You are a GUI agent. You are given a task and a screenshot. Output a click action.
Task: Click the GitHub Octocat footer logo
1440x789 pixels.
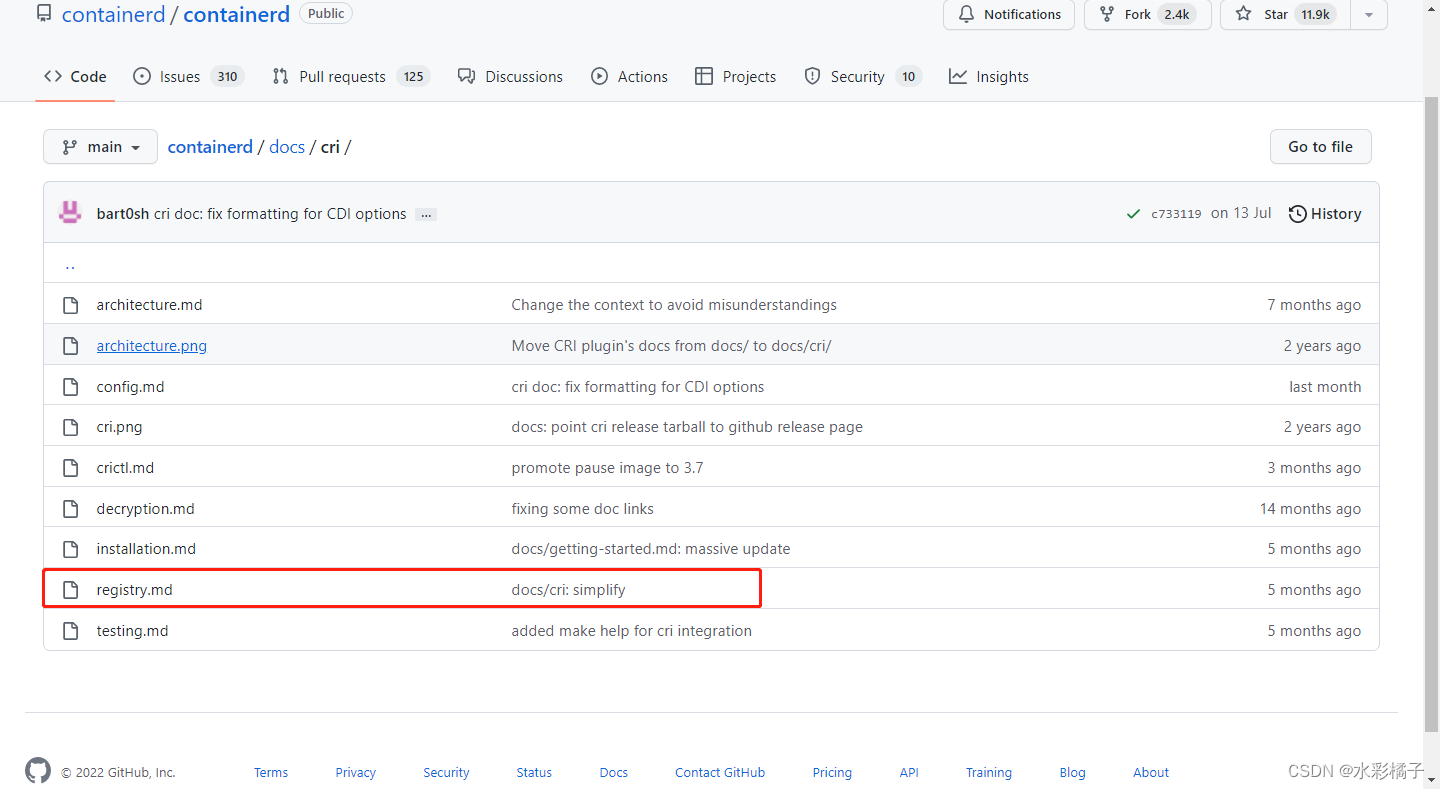(37, 770)
